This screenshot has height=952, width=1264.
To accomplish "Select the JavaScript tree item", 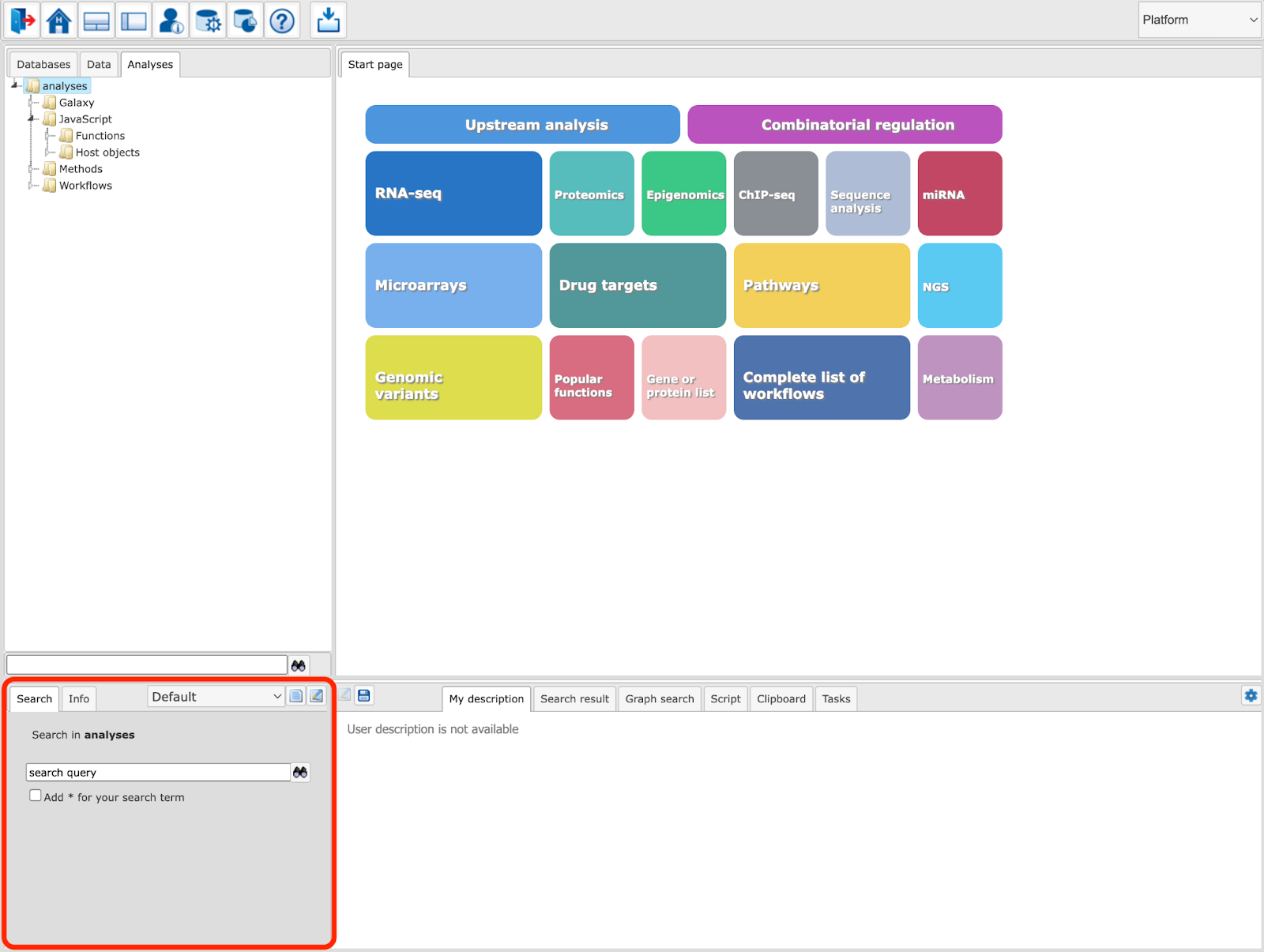I will [85, 119].
